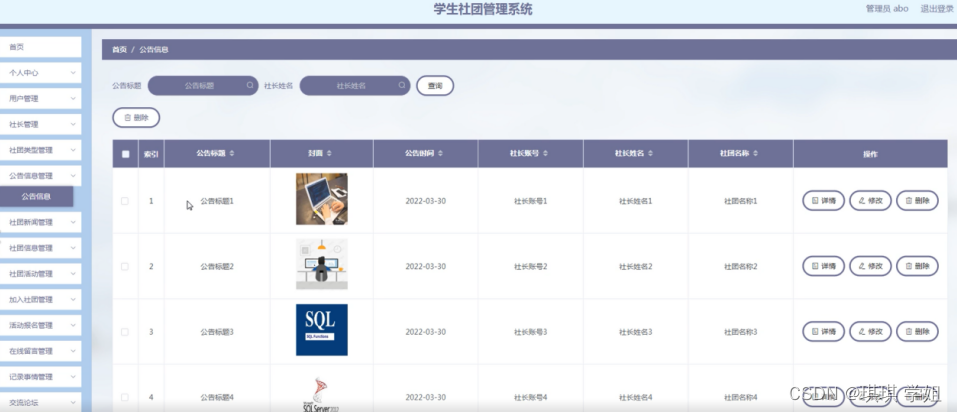Expand the 社长管理 chevron in sidebar
Screen dimensions: 957x412
(x=73, y=124)
